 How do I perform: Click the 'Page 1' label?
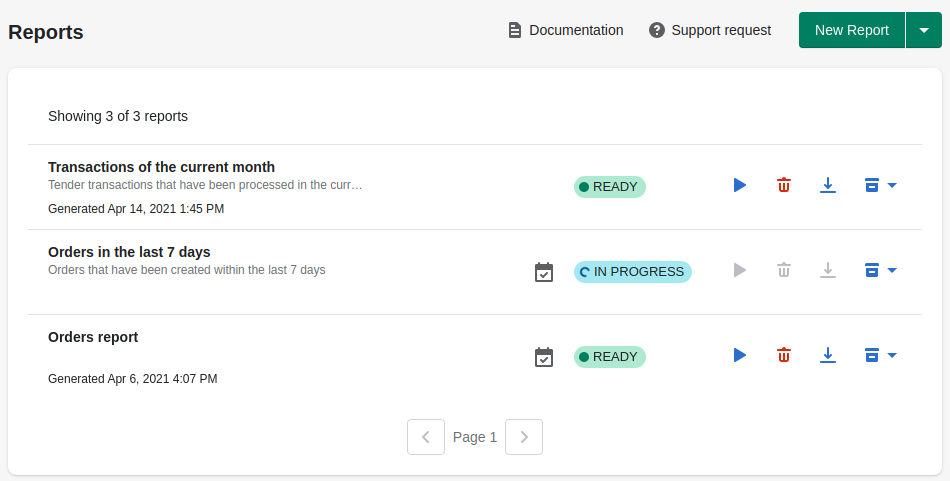[475, 437]
